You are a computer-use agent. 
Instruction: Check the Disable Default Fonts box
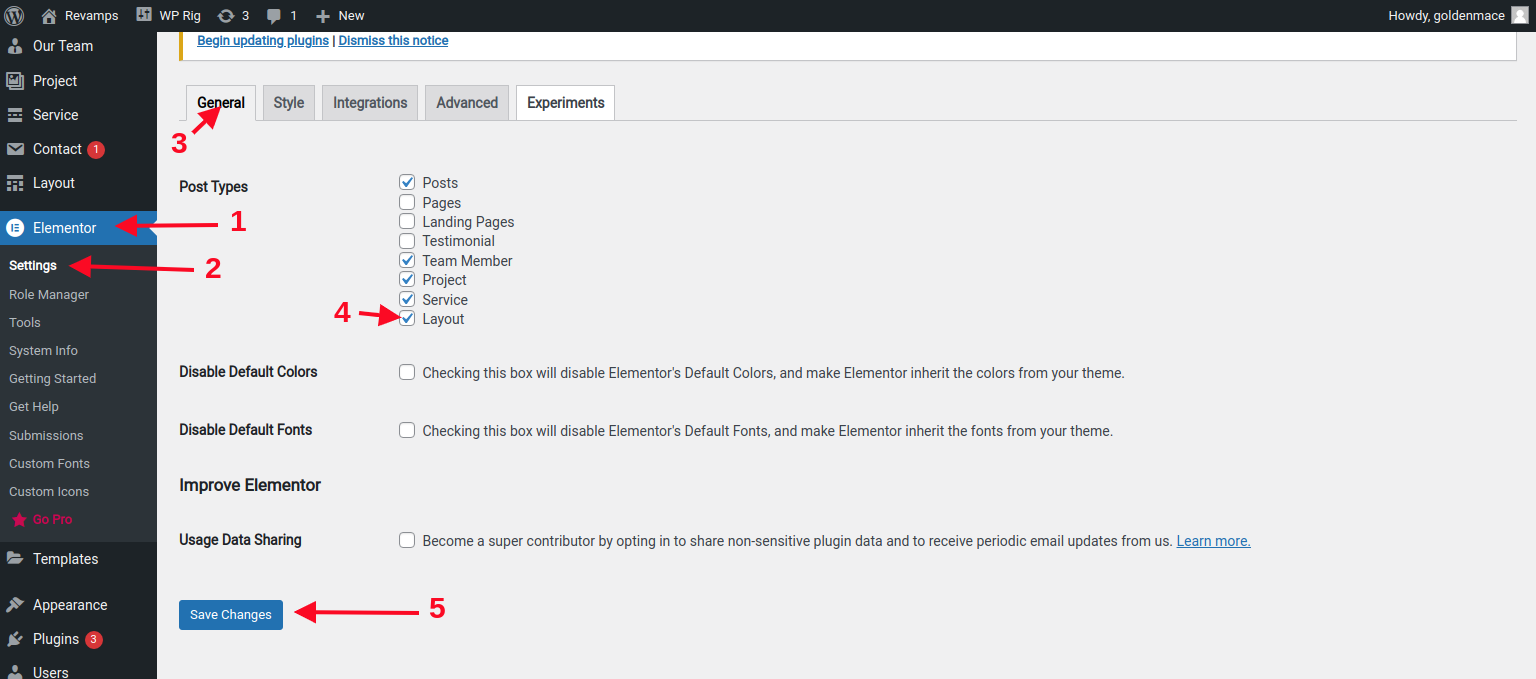[x=407, y=430]
